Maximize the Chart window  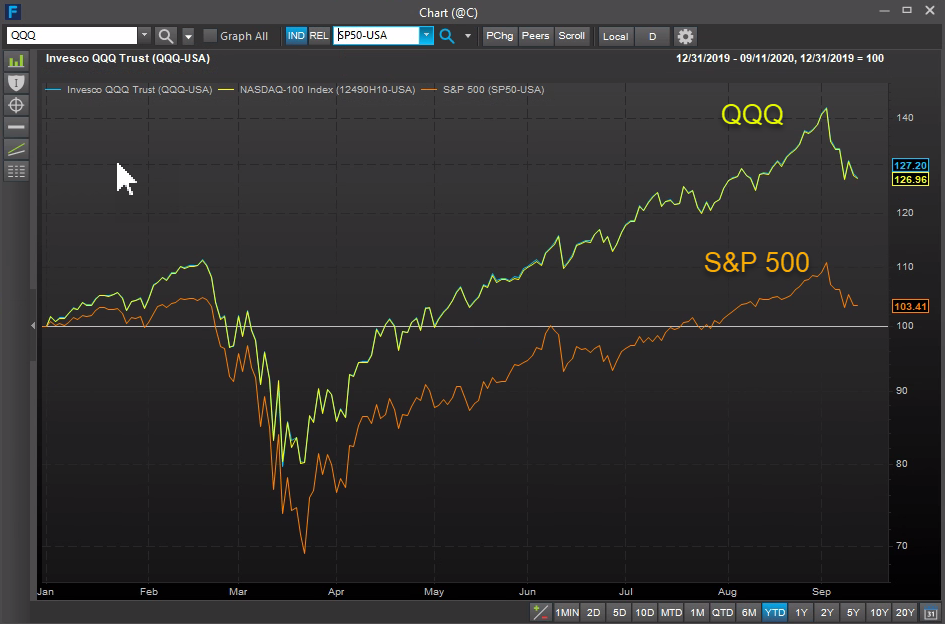[906, 10]
